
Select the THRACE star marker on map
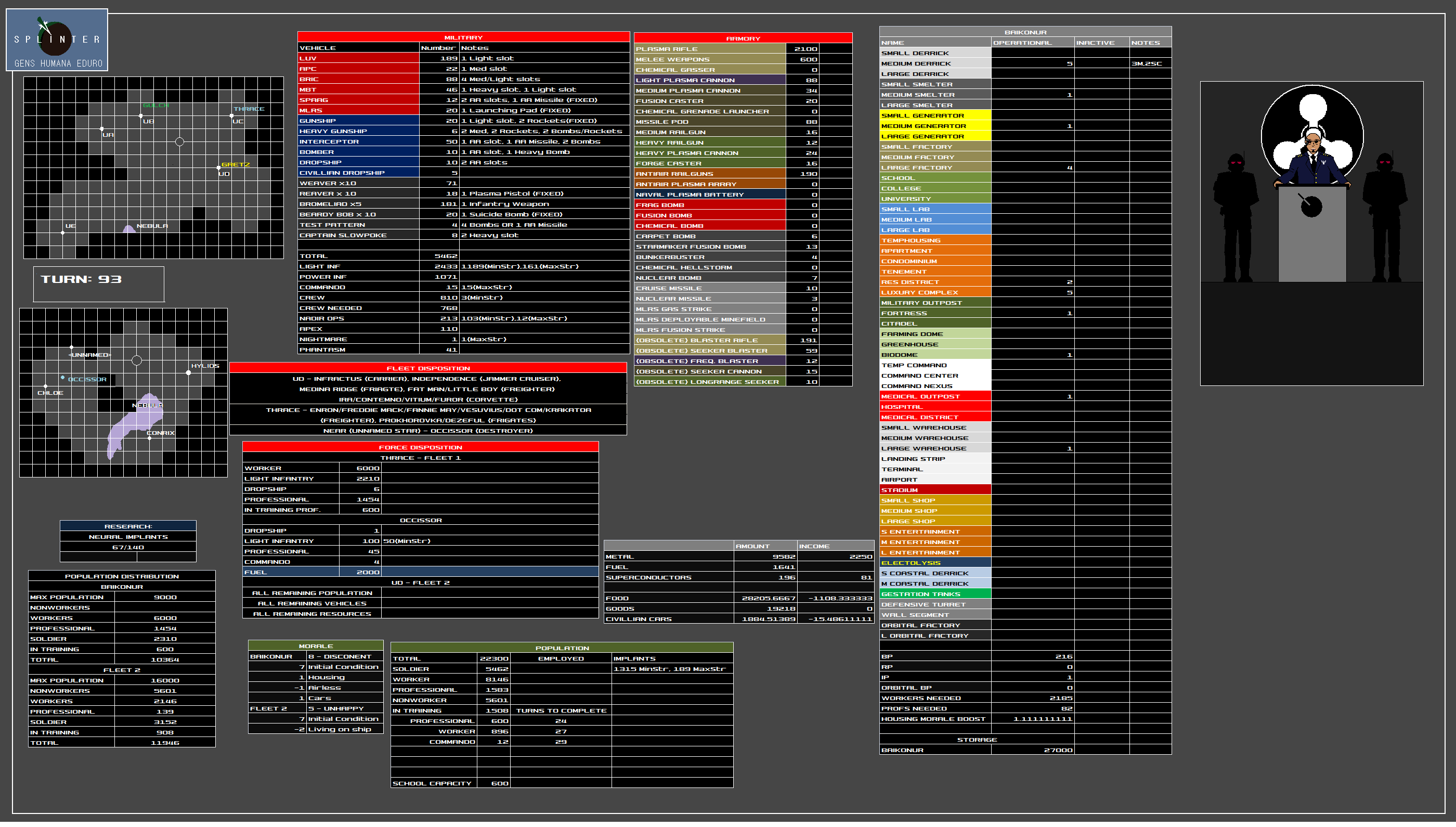pyautogui.click(x=232, y=116)
